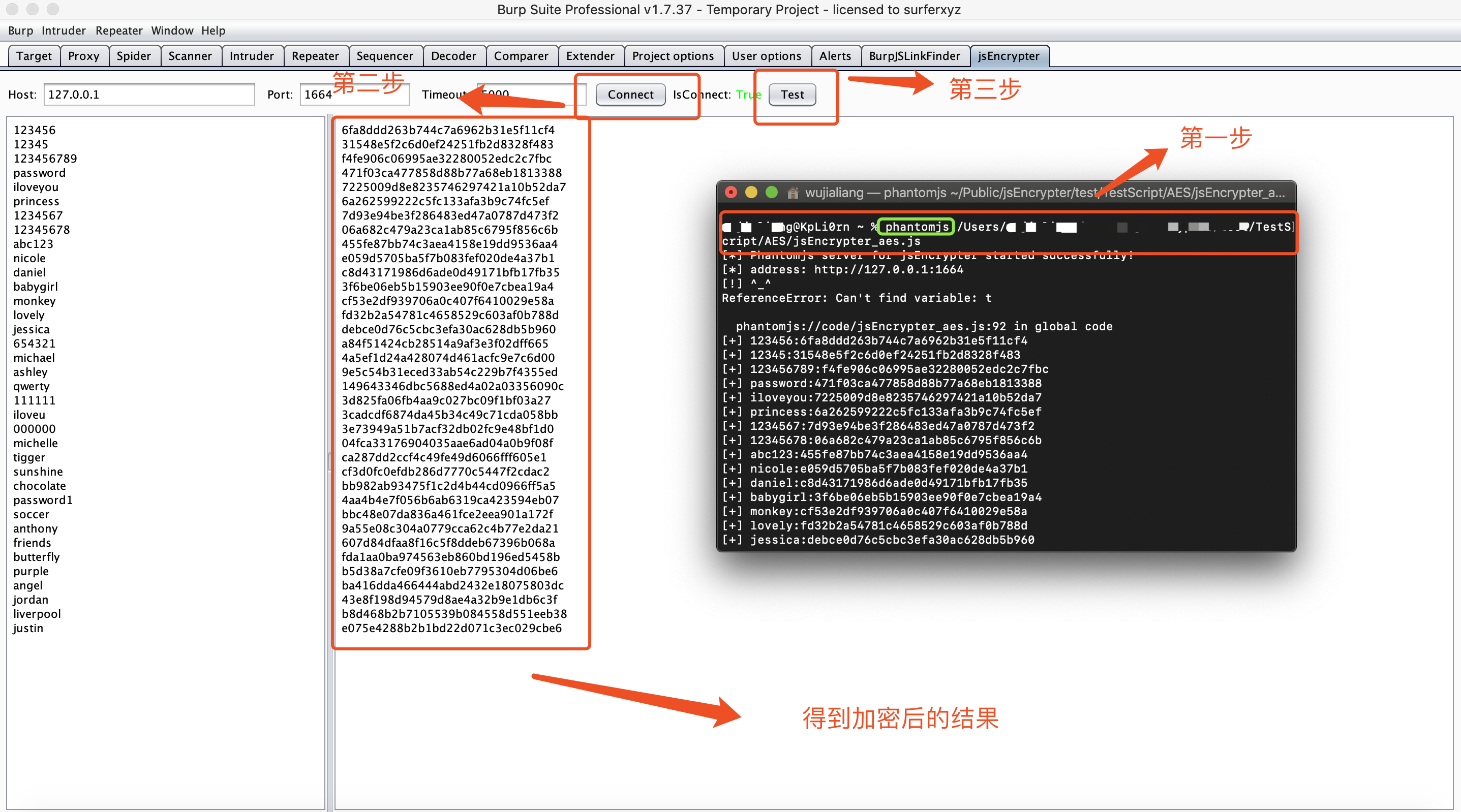
Task: Click the terminal's red close dot
Action: coord(731,192)
